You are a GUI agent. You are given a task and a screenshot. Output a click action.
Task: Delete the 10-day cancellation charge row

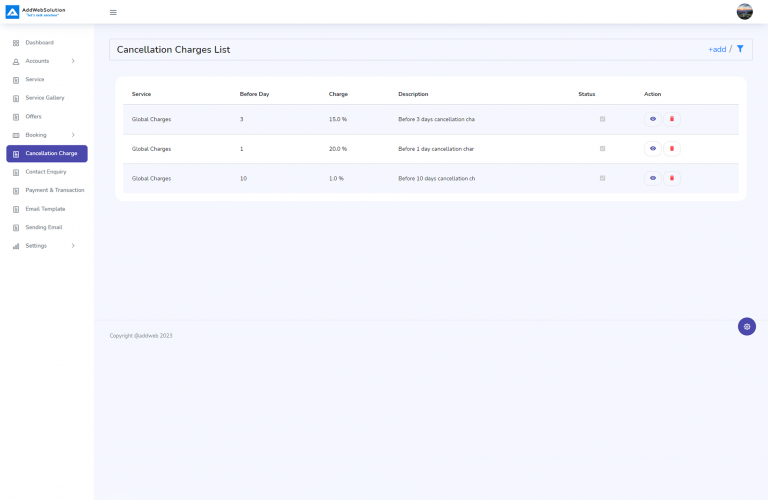(x=672, y=178)
